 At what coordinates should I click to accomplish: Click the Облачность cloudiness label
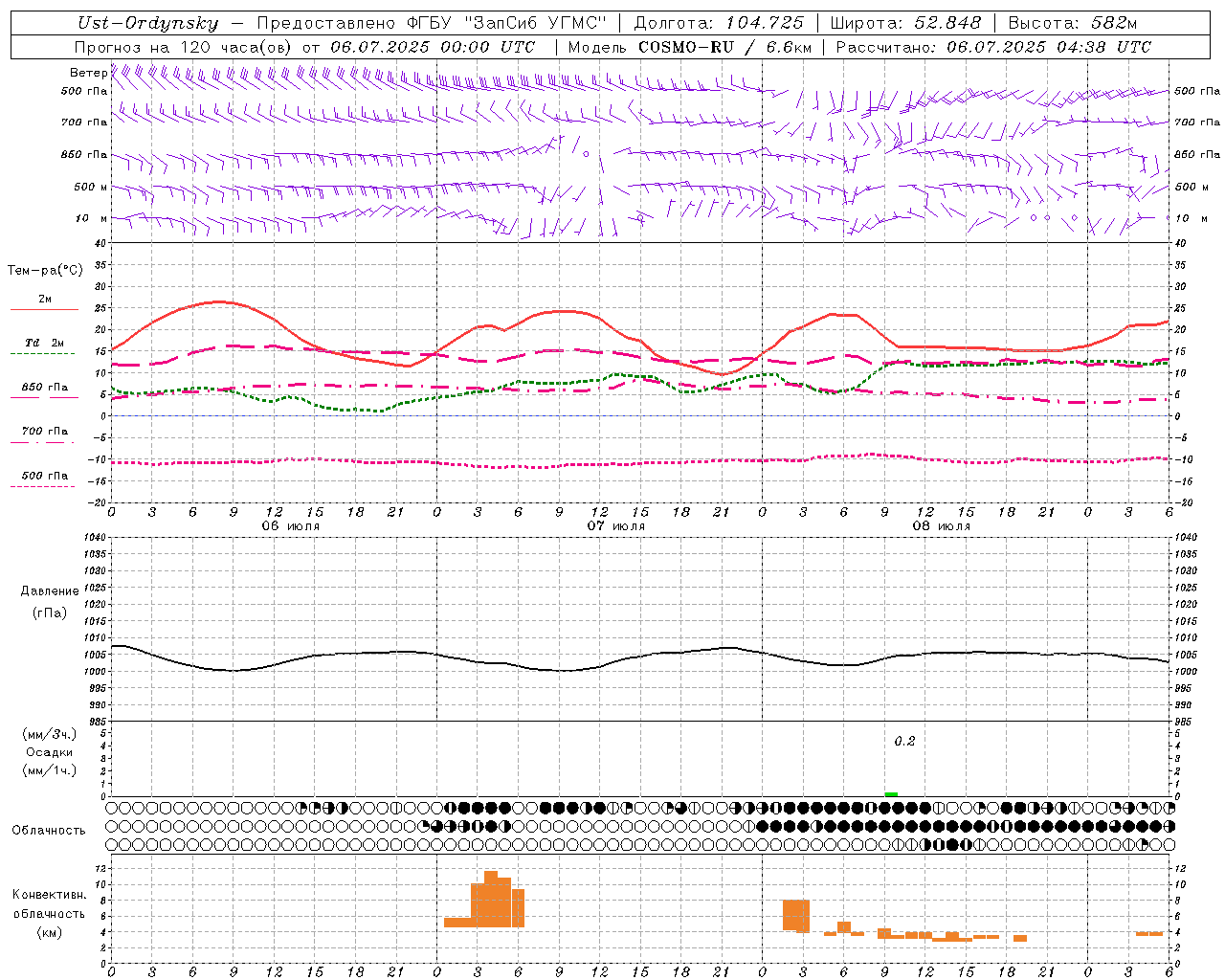[49, 830]
